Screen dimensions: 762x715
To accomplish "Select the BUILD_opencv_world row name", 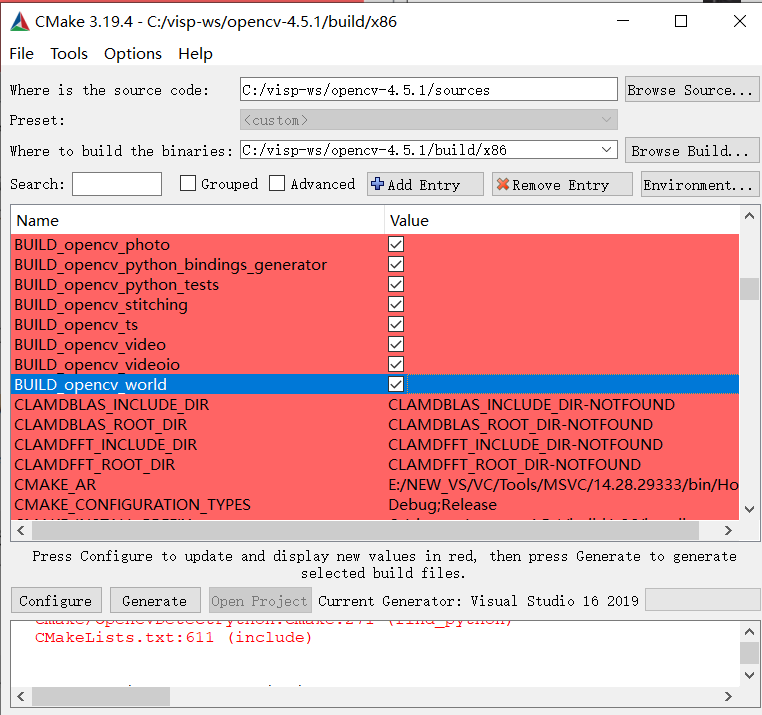I will 90,384.
